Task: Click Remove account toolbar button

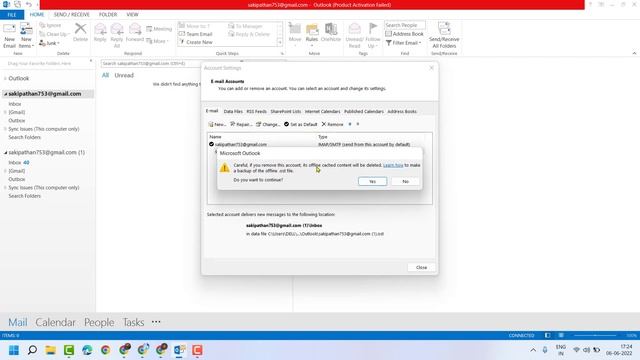Action: (x=332, y=124)
